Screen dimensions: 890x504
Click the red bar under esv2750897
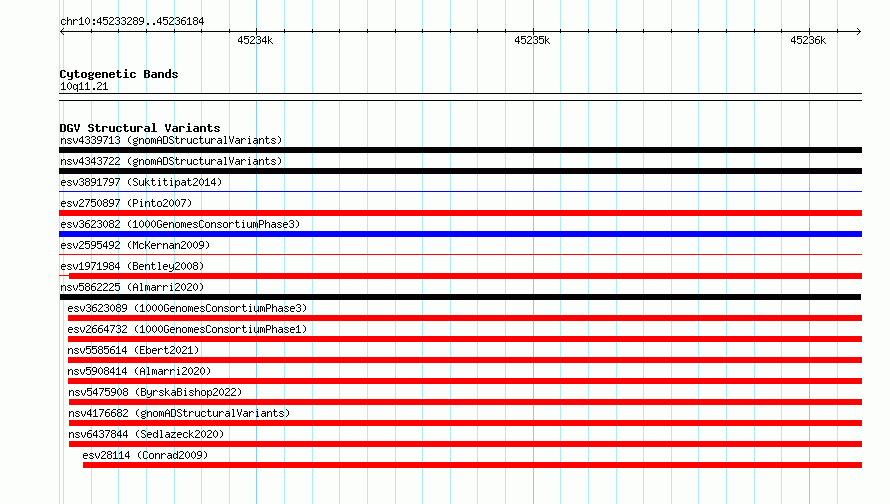pos(460,213)
